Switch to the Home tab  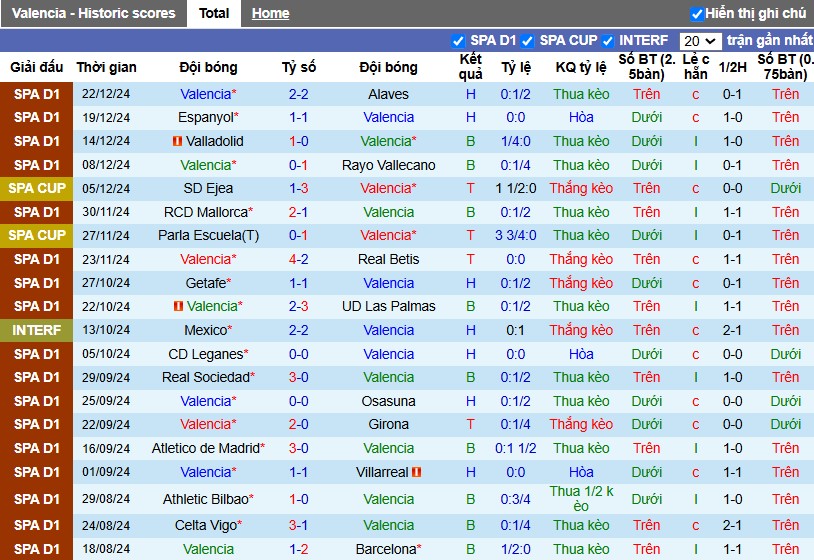(x=270, y=13)
